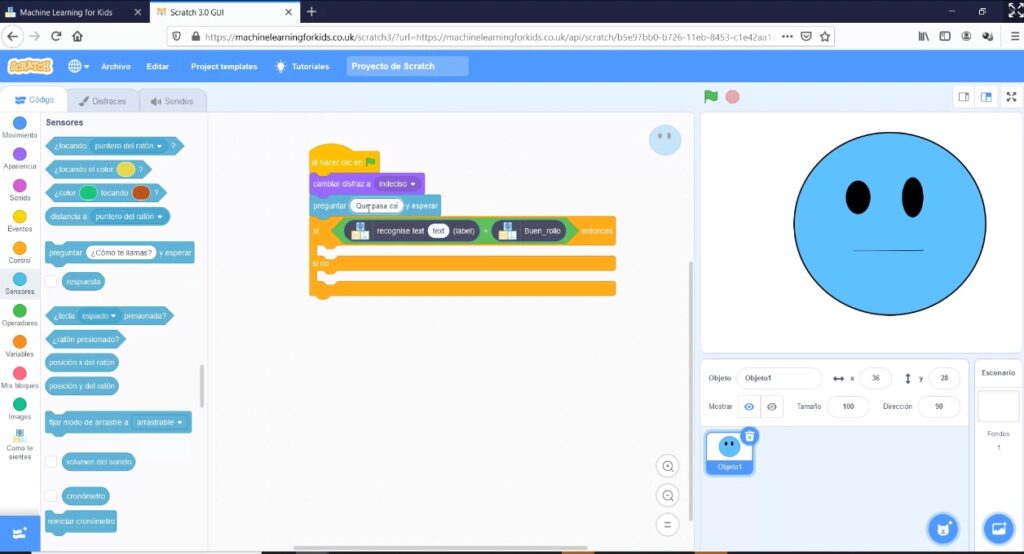Open the Archivo menu
The width and height of the screenshot is (1024, 554).
coord(115,66)
